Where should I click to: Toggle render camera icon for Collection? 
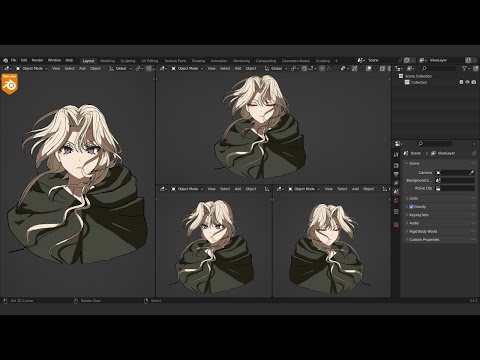pos(474,82)
